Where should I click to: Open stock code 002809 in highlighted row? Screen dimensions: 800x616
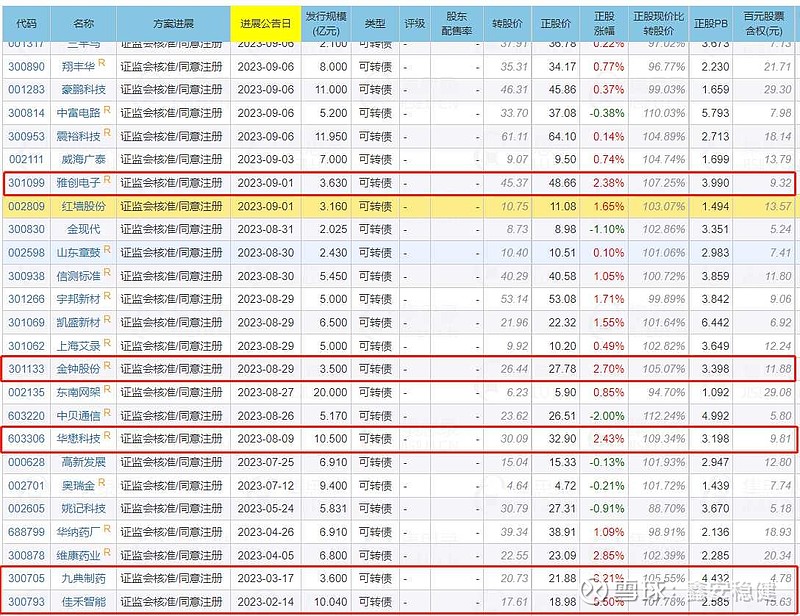[27, 207]
